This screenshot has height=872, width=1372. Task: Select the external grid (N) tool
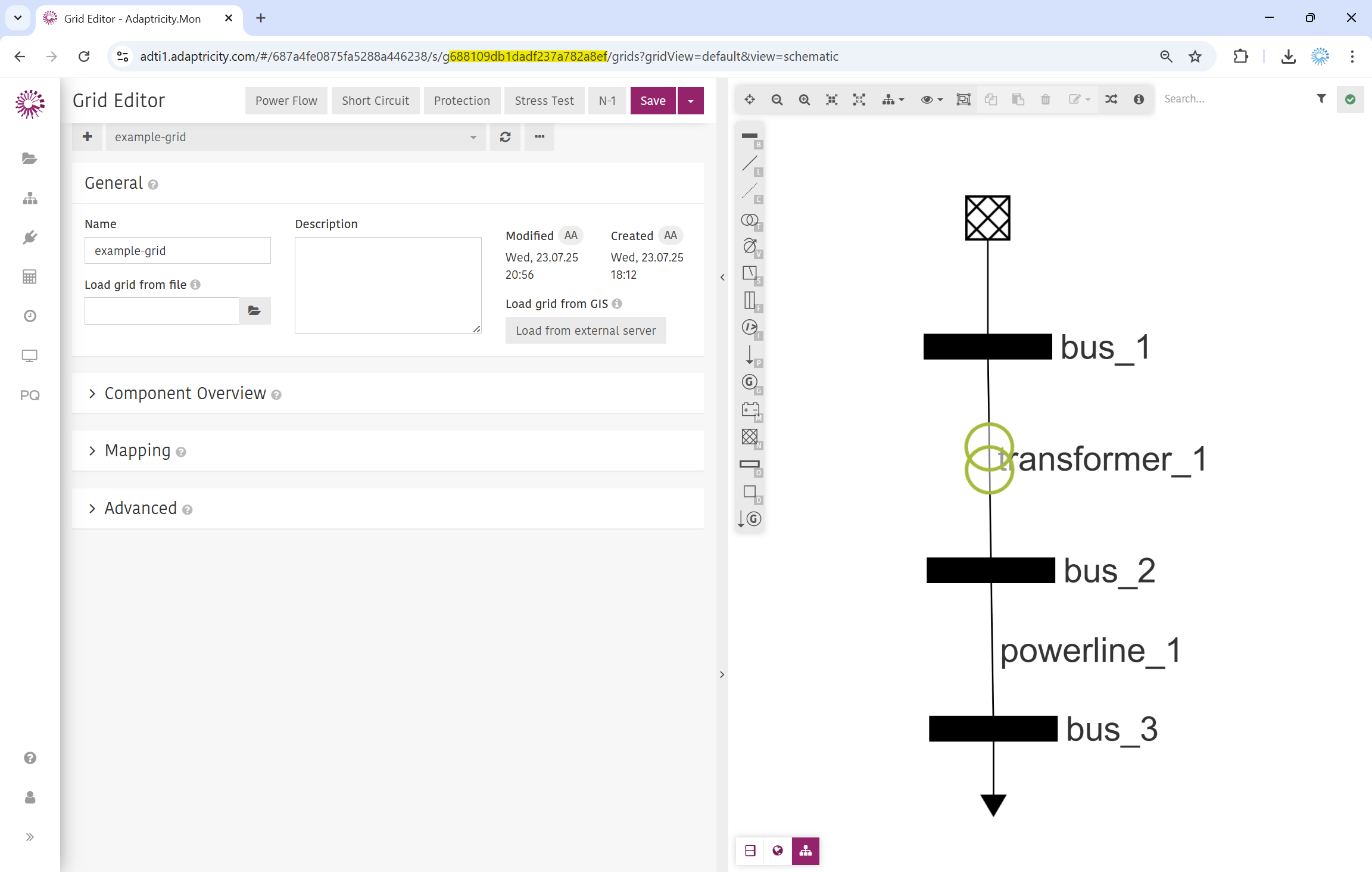pyautogui.click(x=750, y=437)
